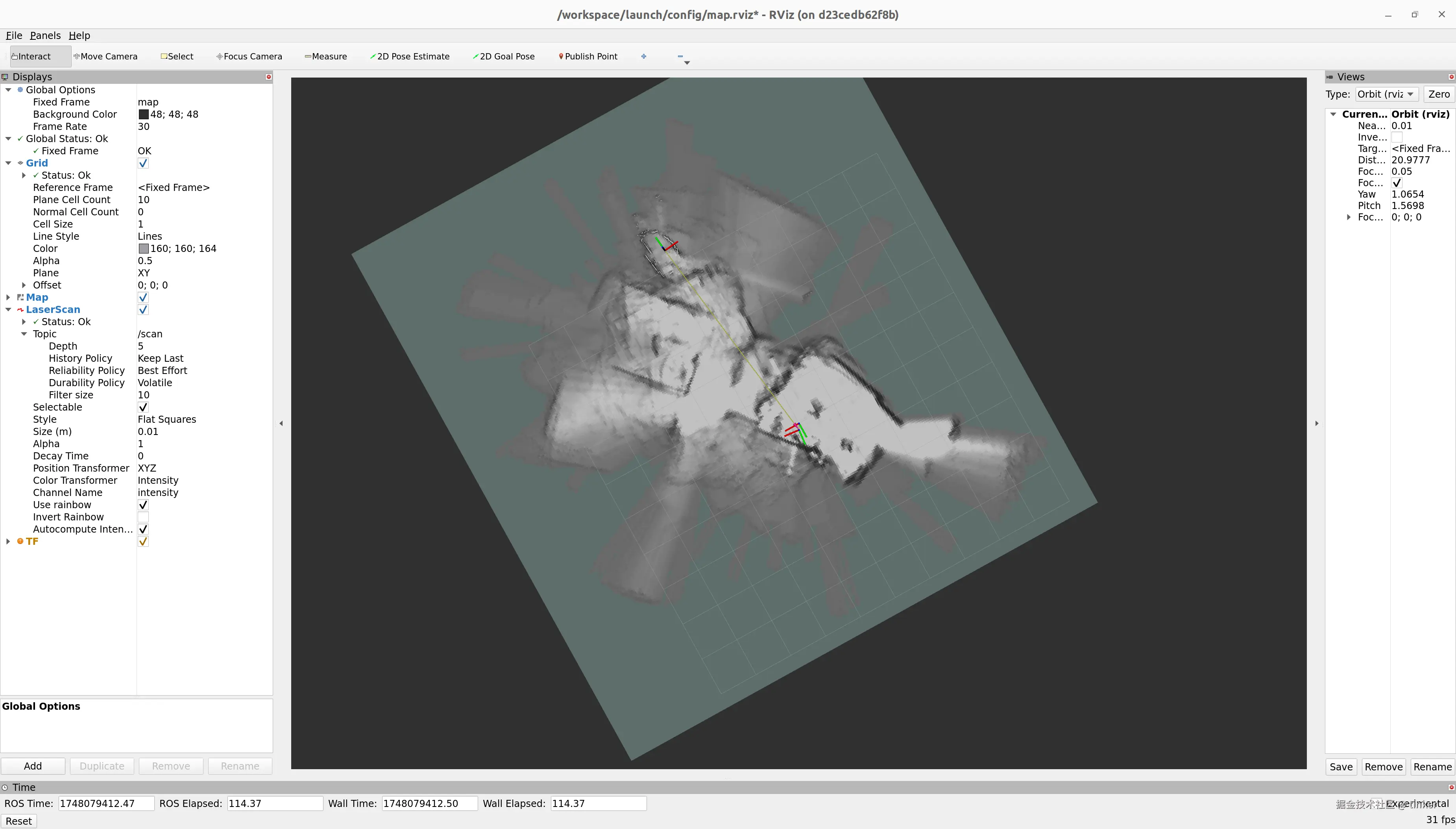
Task: Click the Add display button
Action: 32,766
